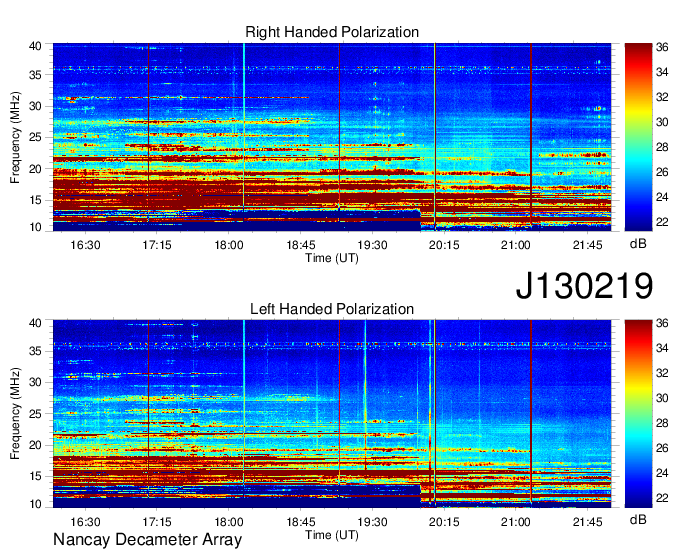Click the 10 MHz tick on bottom panel
680x552 pixels.
pos(35,504)
